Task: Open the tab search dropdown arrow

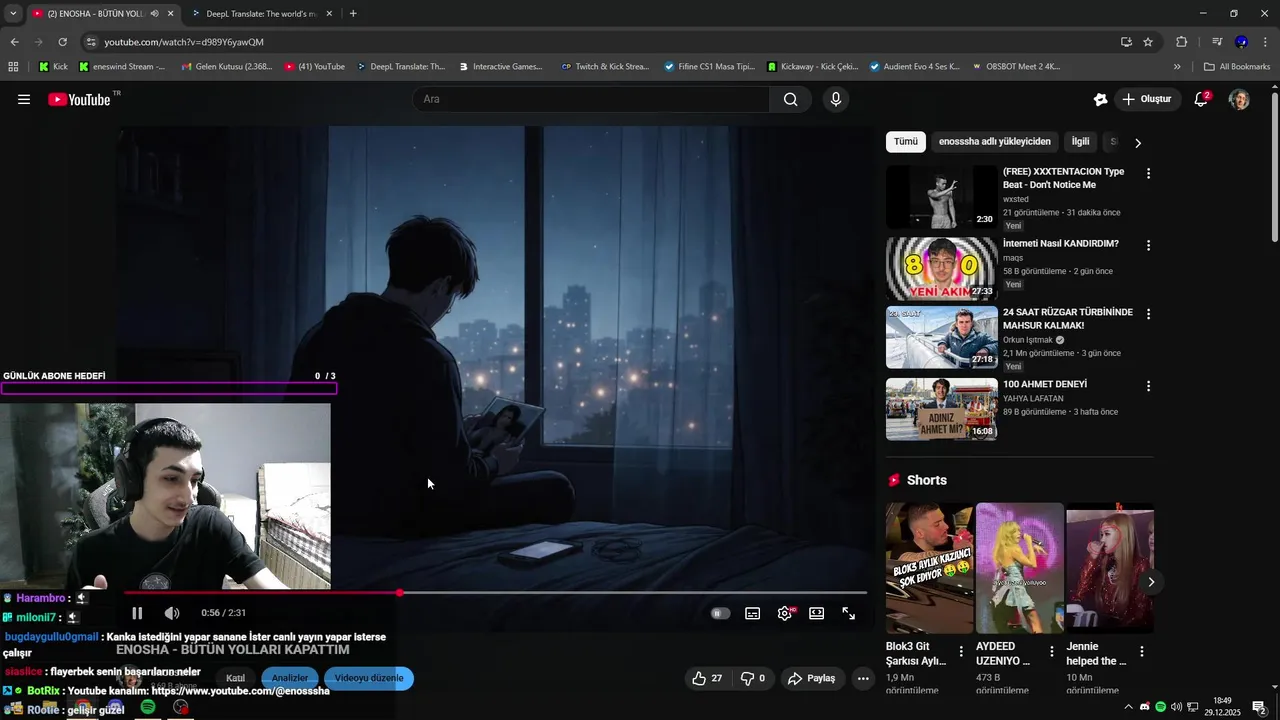Action: [x=13, y=14]
